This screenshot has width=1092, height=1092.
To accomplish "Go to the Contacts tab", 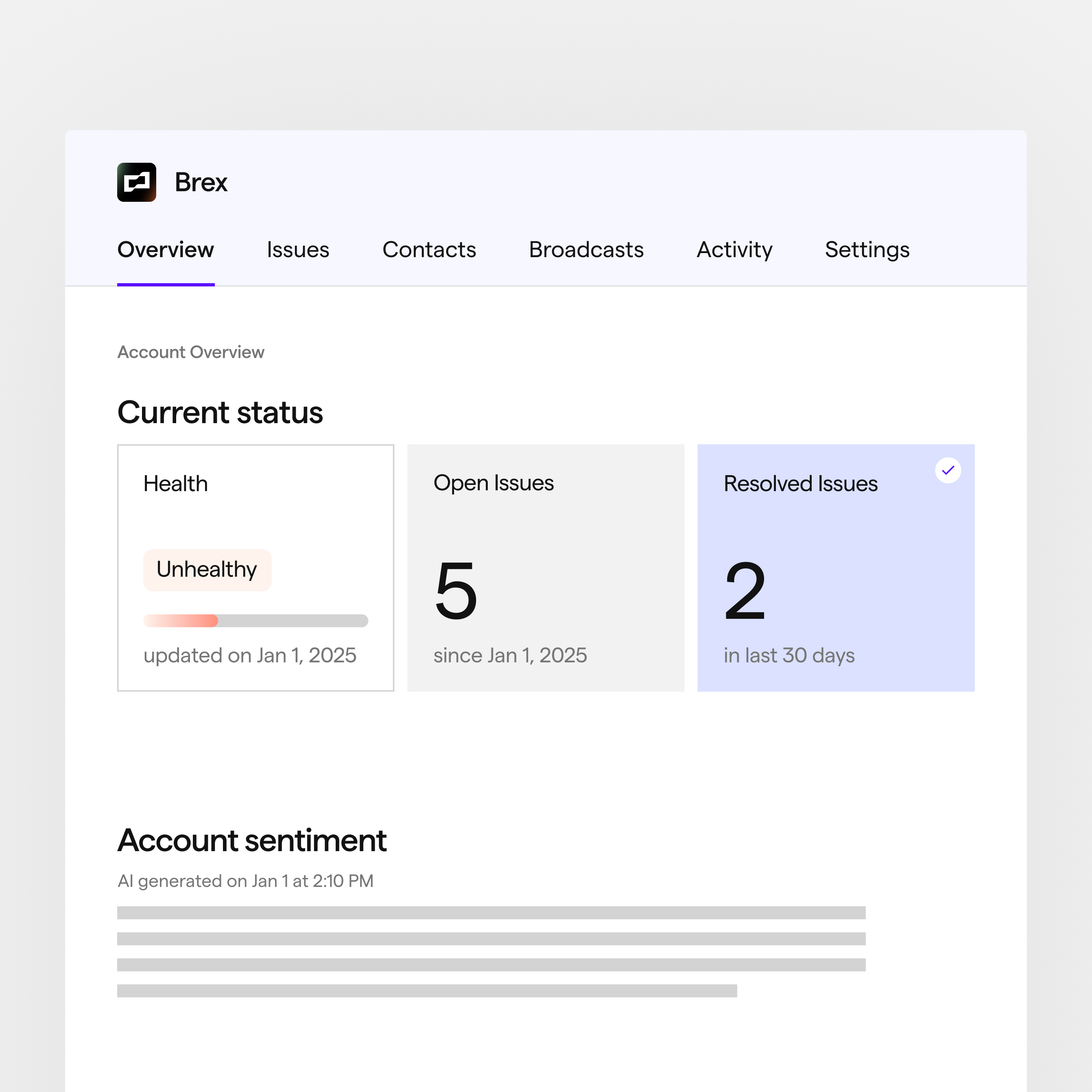I will 428,250.
